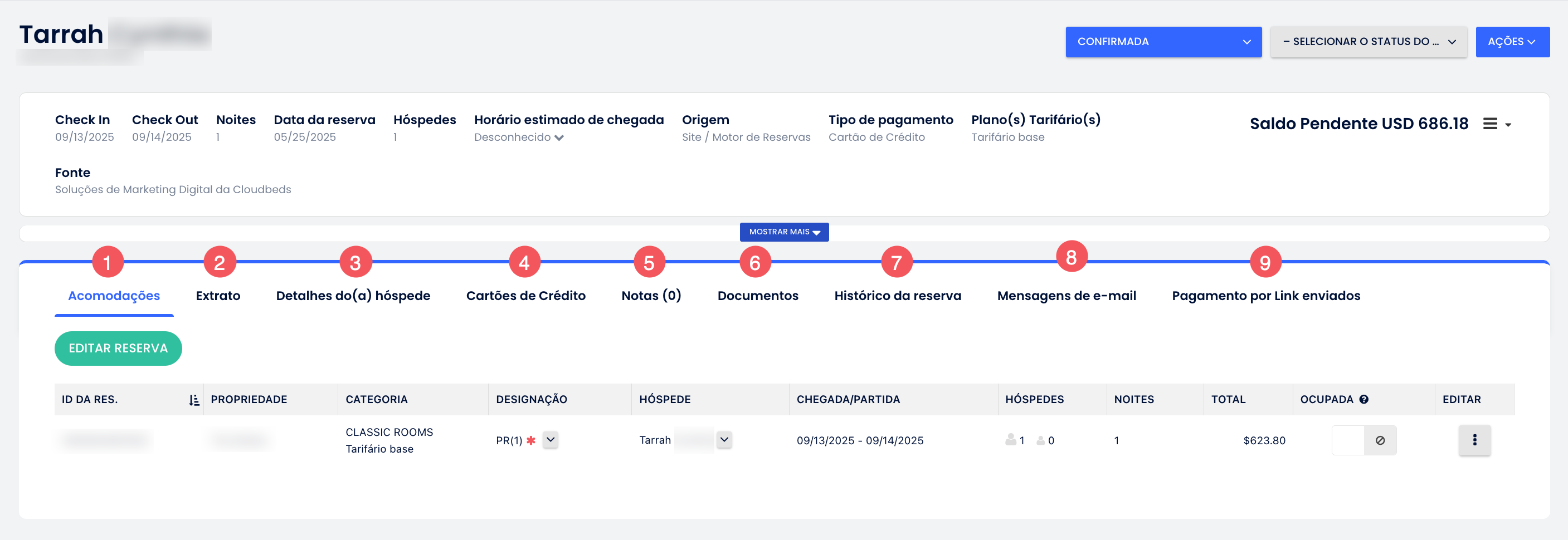Toggle the Ocupada switch for the room

1348,440
